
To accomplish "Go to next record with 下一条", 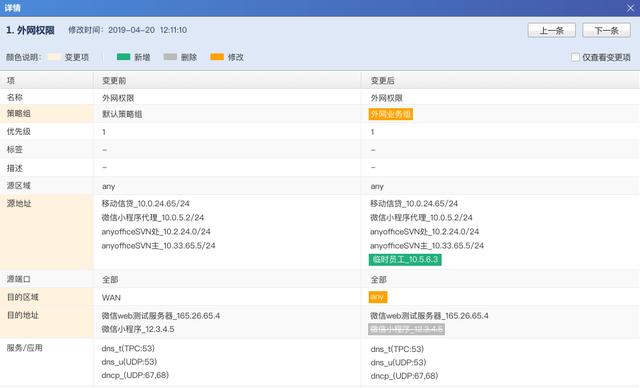I will coord(606,30).
